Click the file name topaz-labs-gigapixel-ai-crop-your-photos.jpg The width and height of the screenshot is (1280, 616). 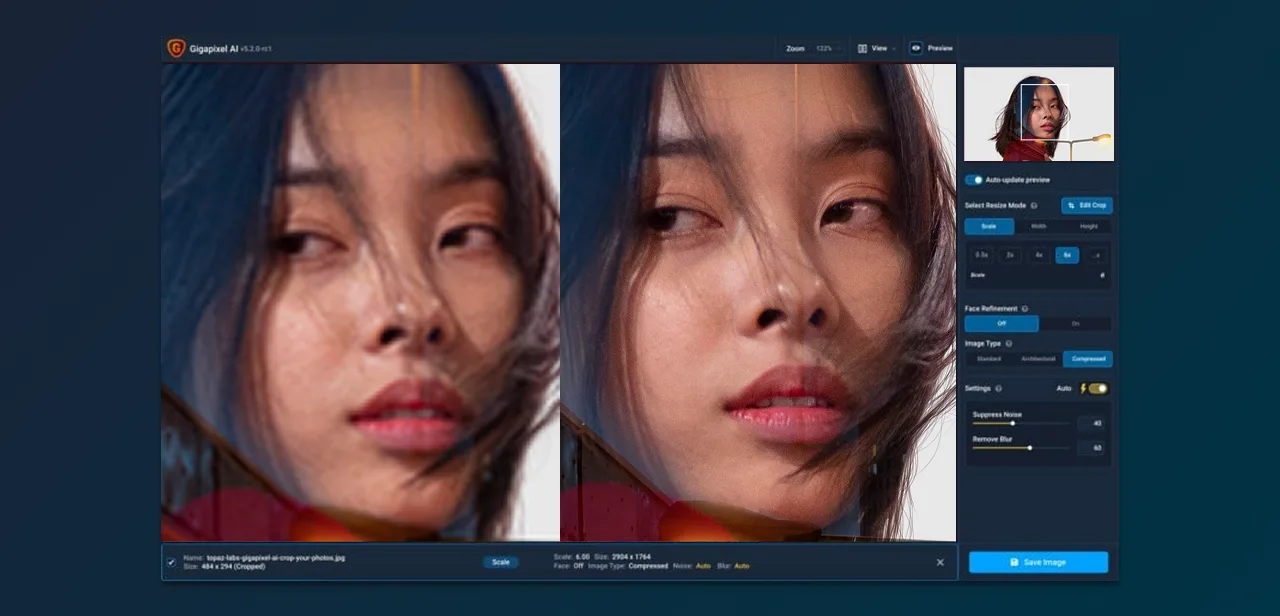click(x=276, y=557)
